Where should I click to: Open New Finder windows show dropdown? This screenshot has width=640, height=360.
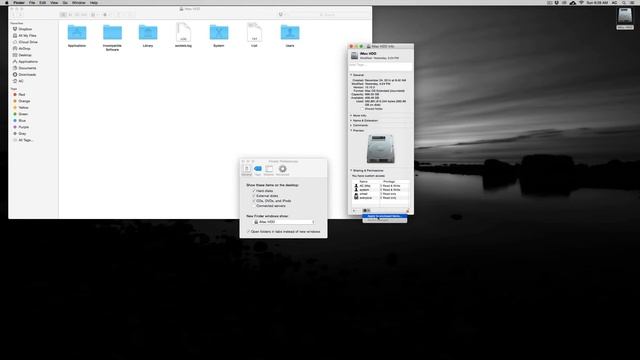(x=283, y=222)
